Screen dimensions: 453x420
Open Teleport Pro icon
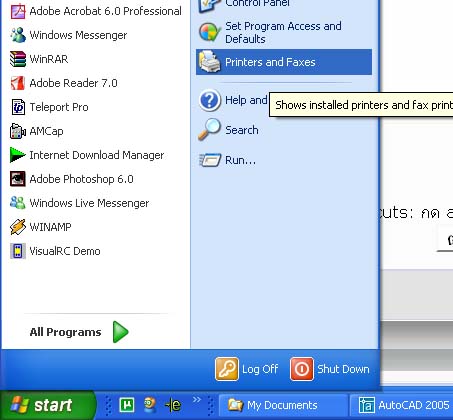pyautogui.click(x=18, y=107)
